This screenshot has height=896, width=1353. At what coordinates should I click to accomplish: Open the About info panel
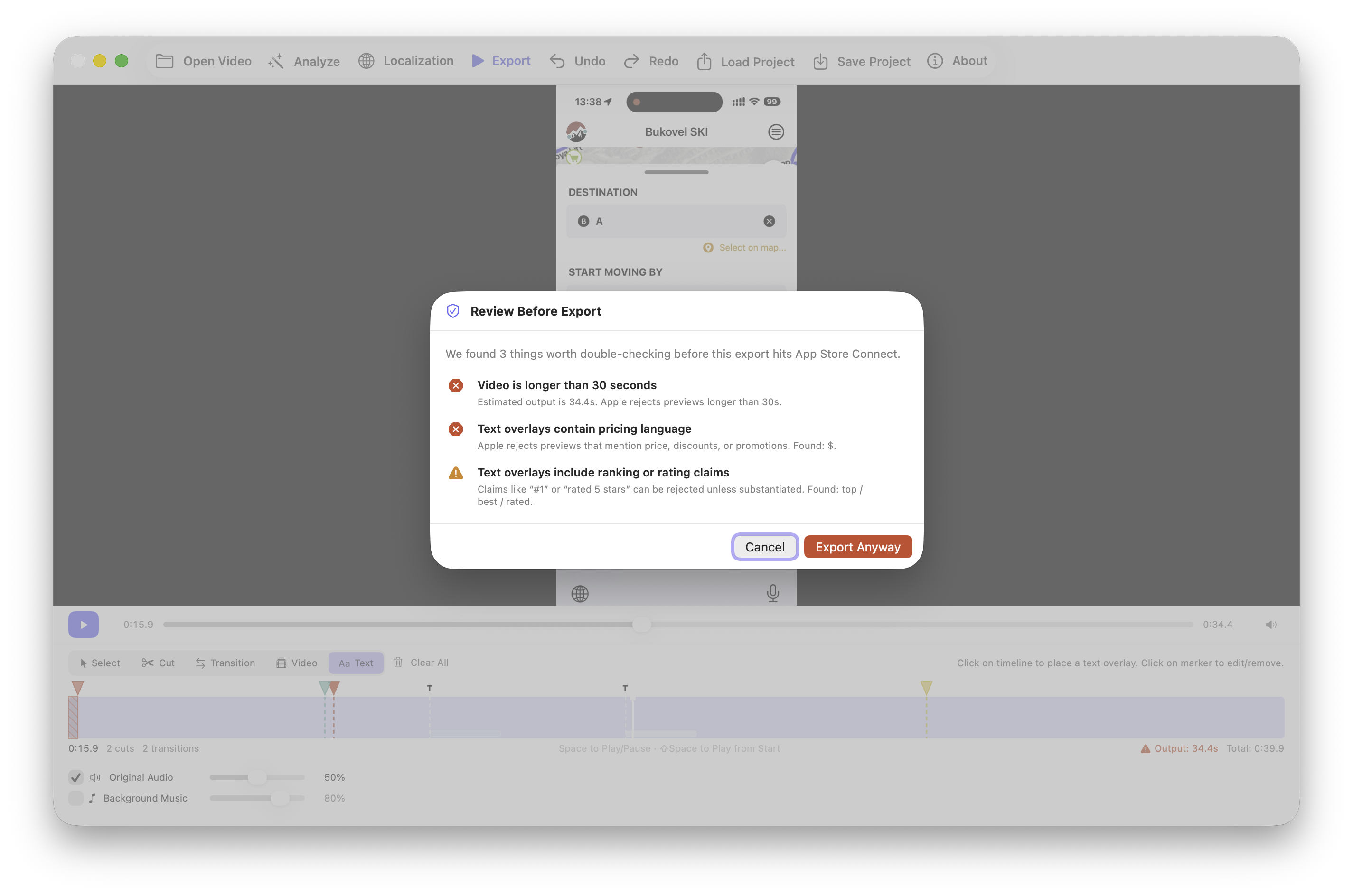(958, 61)
